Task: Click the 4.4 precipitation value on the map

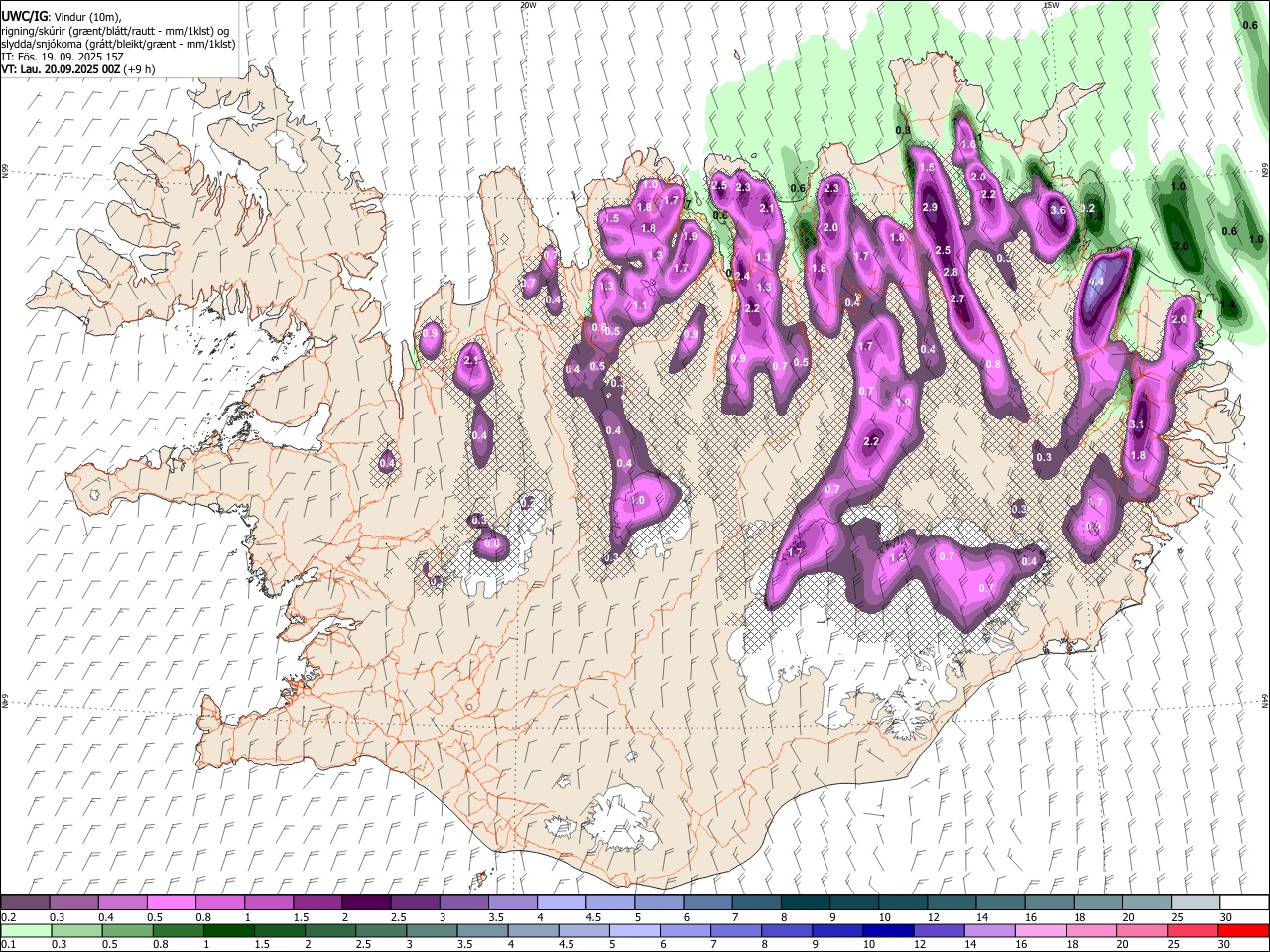Action: click(1096, 283)
